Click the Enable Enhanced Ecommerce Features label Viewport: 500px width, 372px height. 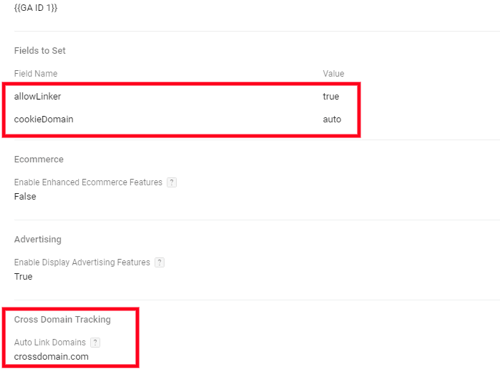(x=88, y=182)
